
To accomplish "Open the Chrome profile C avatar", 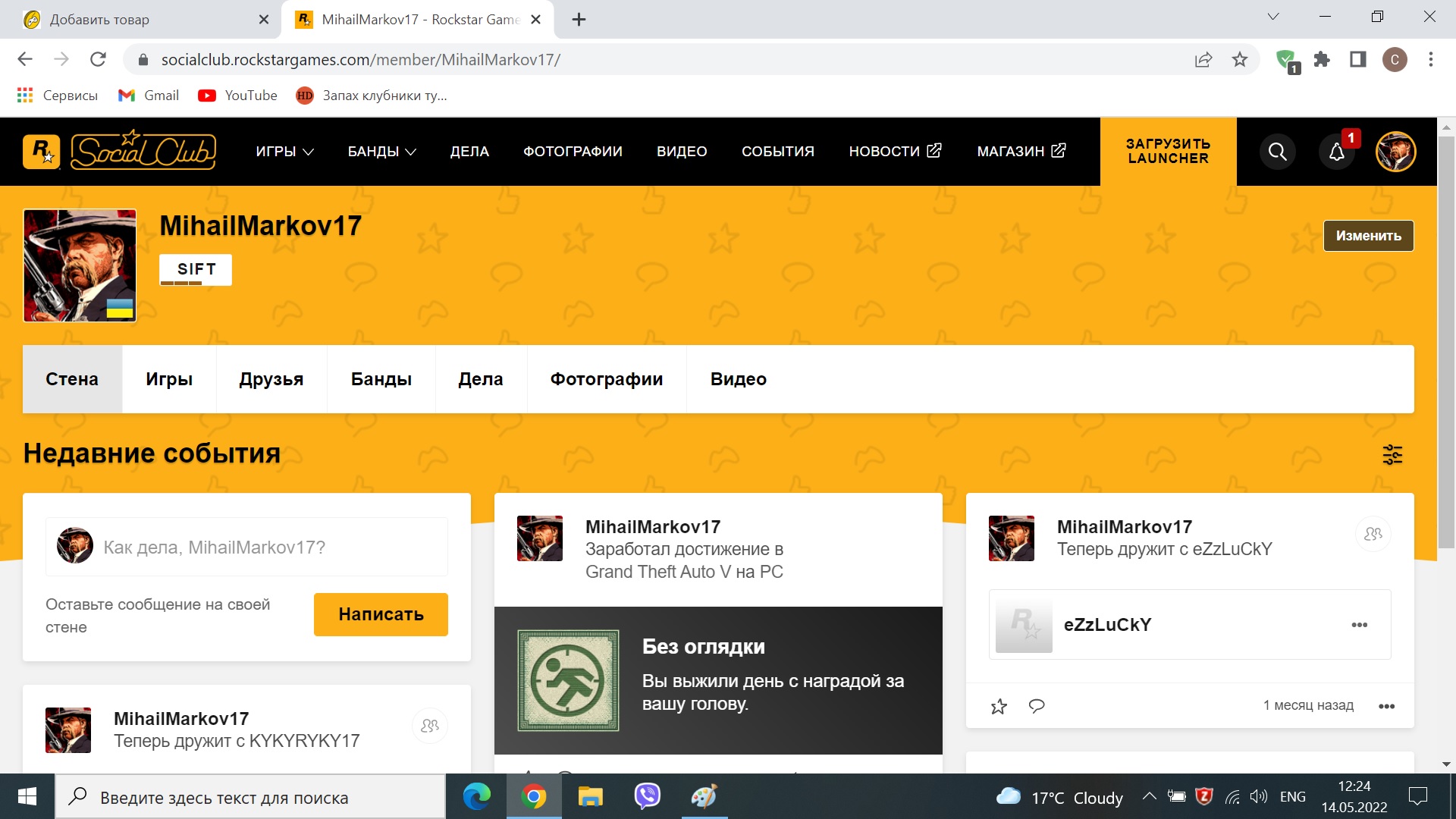I will (x=1395, y=59).
